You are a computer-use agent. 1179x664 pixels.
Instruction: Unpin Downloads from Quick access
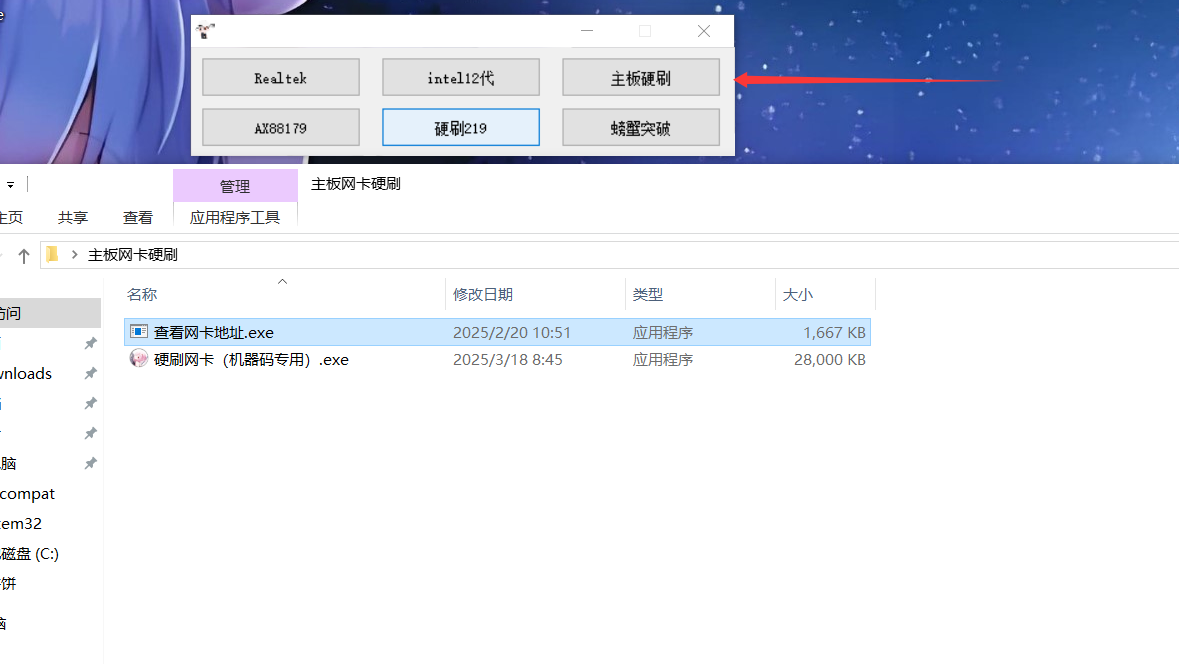89,373
